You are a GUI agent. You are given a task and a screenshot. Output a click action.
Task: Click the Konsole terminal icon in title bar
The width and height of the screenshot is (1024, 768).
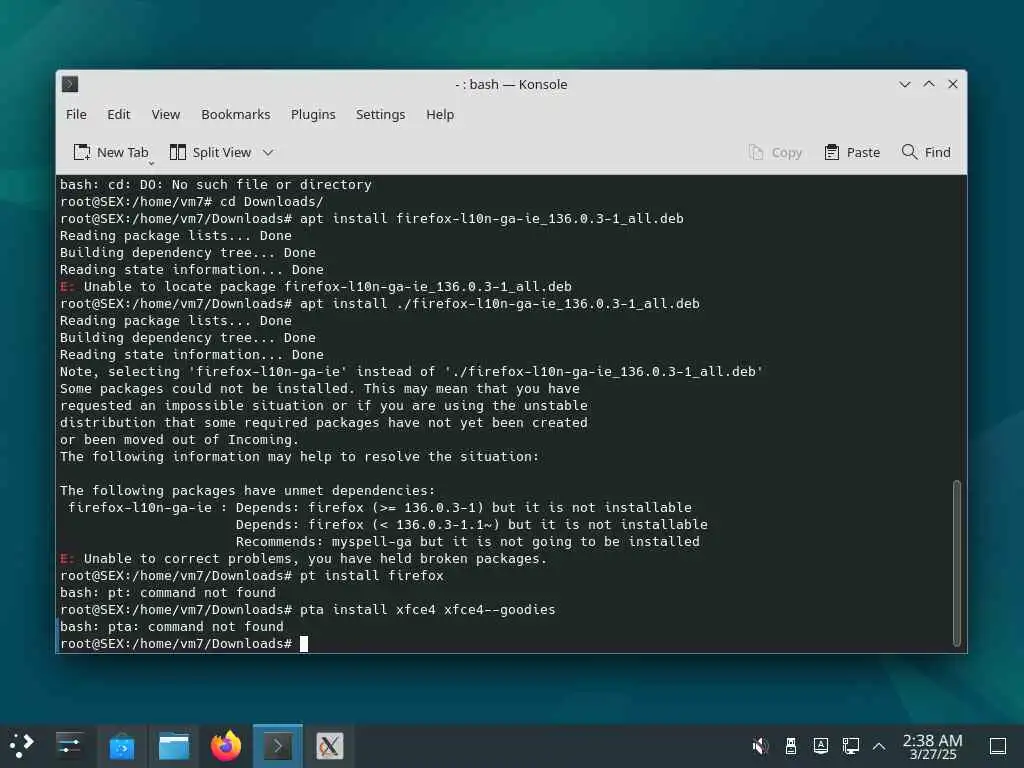coord(70,84)
